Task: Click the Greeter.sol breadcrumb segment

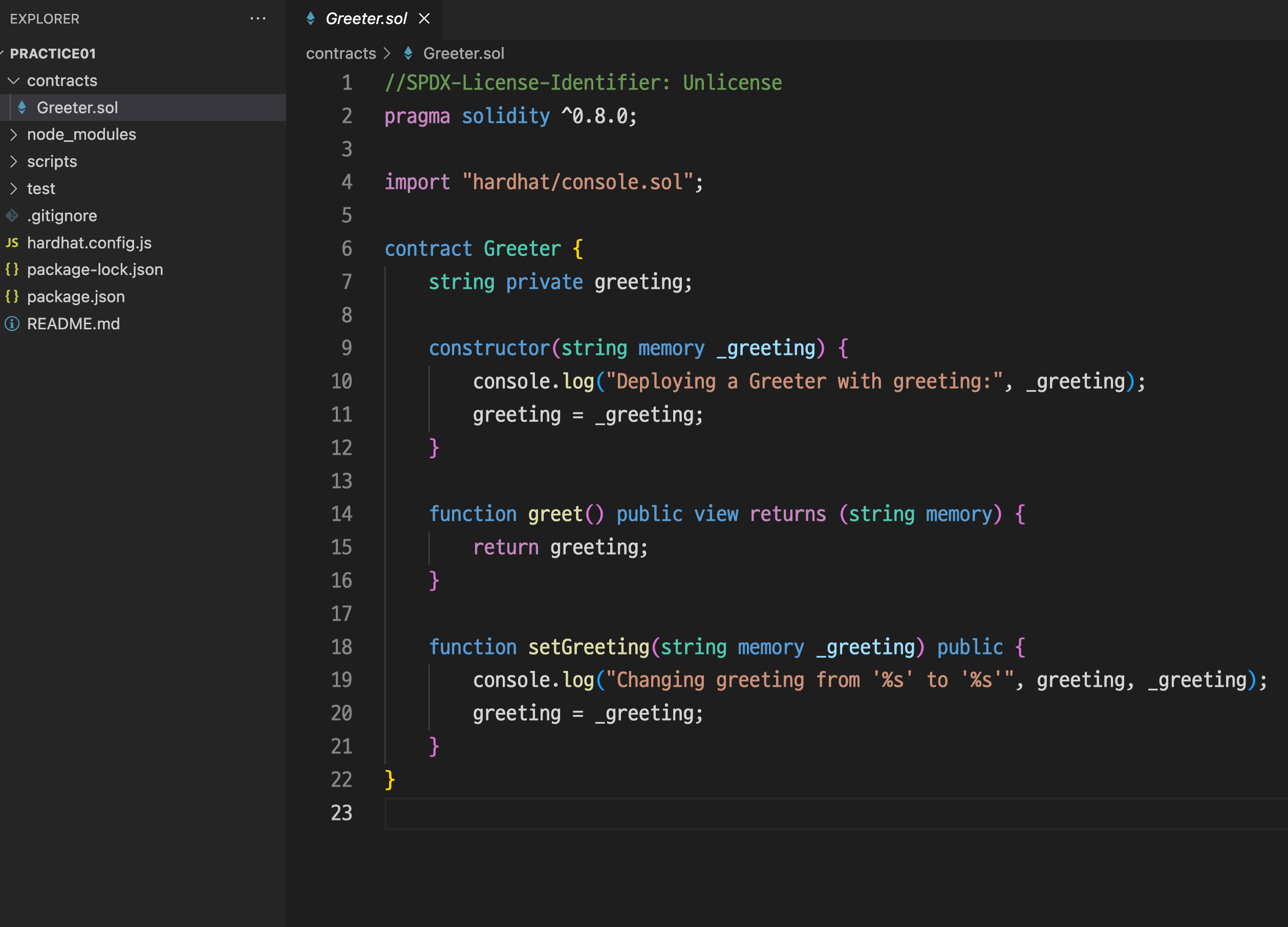Action: [x=463, y=53]
